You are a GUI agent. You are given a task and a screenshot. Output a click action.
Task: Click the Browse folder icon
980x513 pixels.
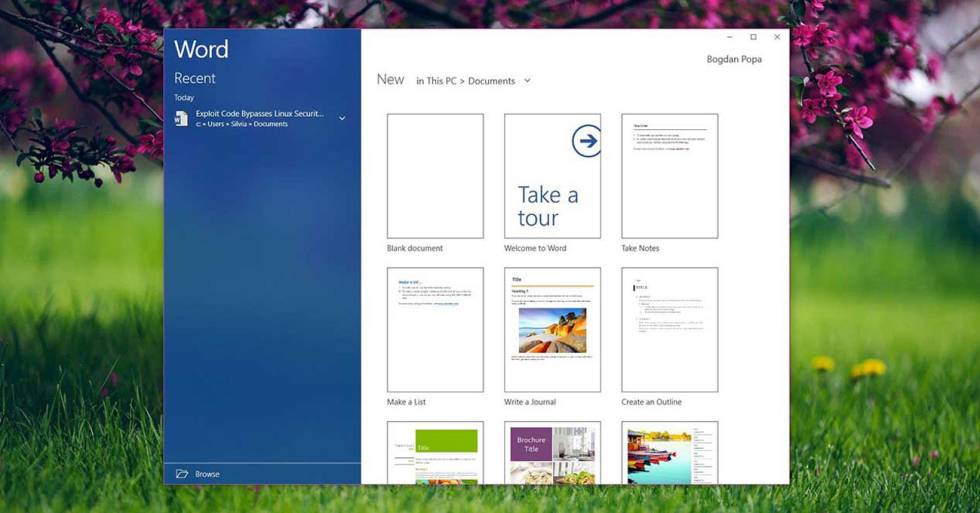(182, 474)
